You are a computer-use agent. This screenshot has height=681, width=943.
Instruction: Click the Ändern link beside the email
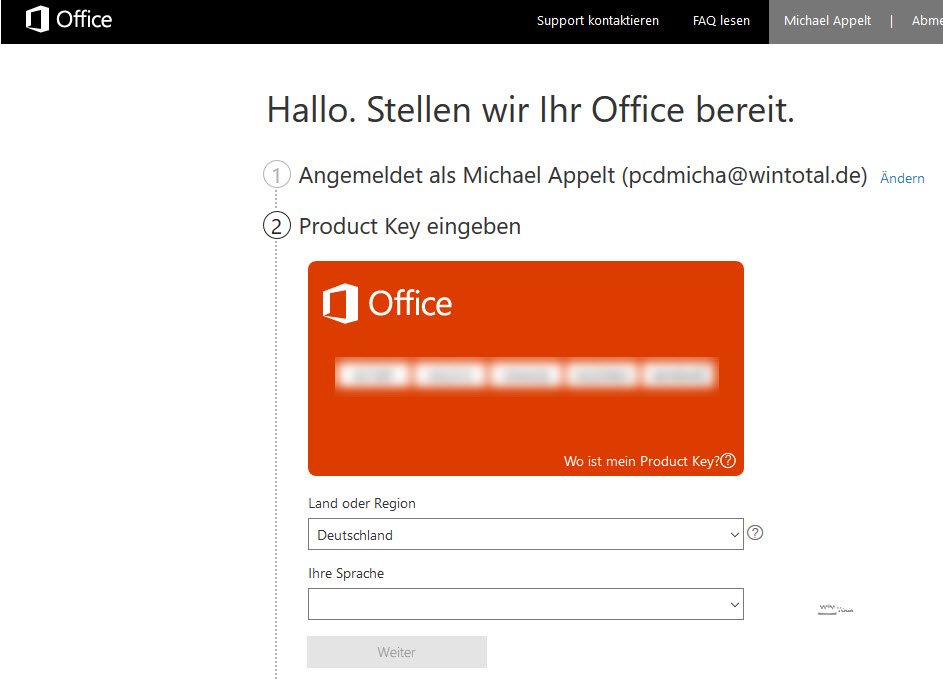click(902, 178)
